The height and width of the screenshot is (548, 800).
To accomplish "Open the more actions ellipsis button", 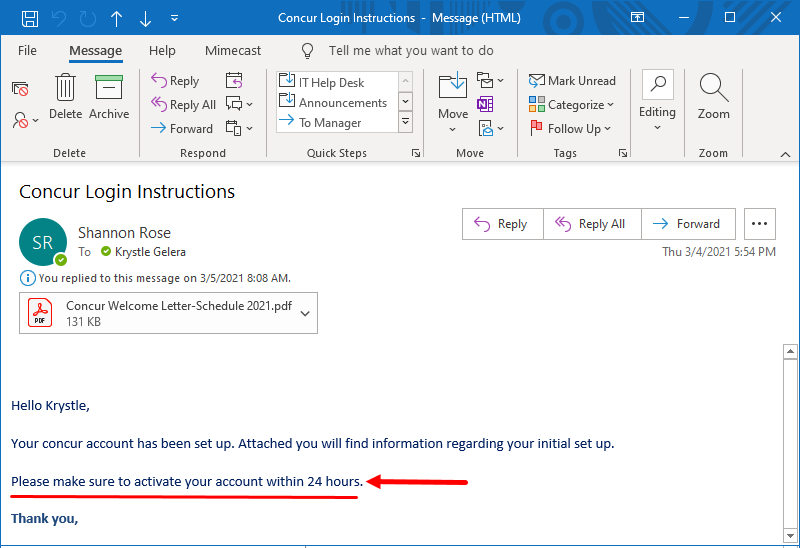I will click(759, 224).
